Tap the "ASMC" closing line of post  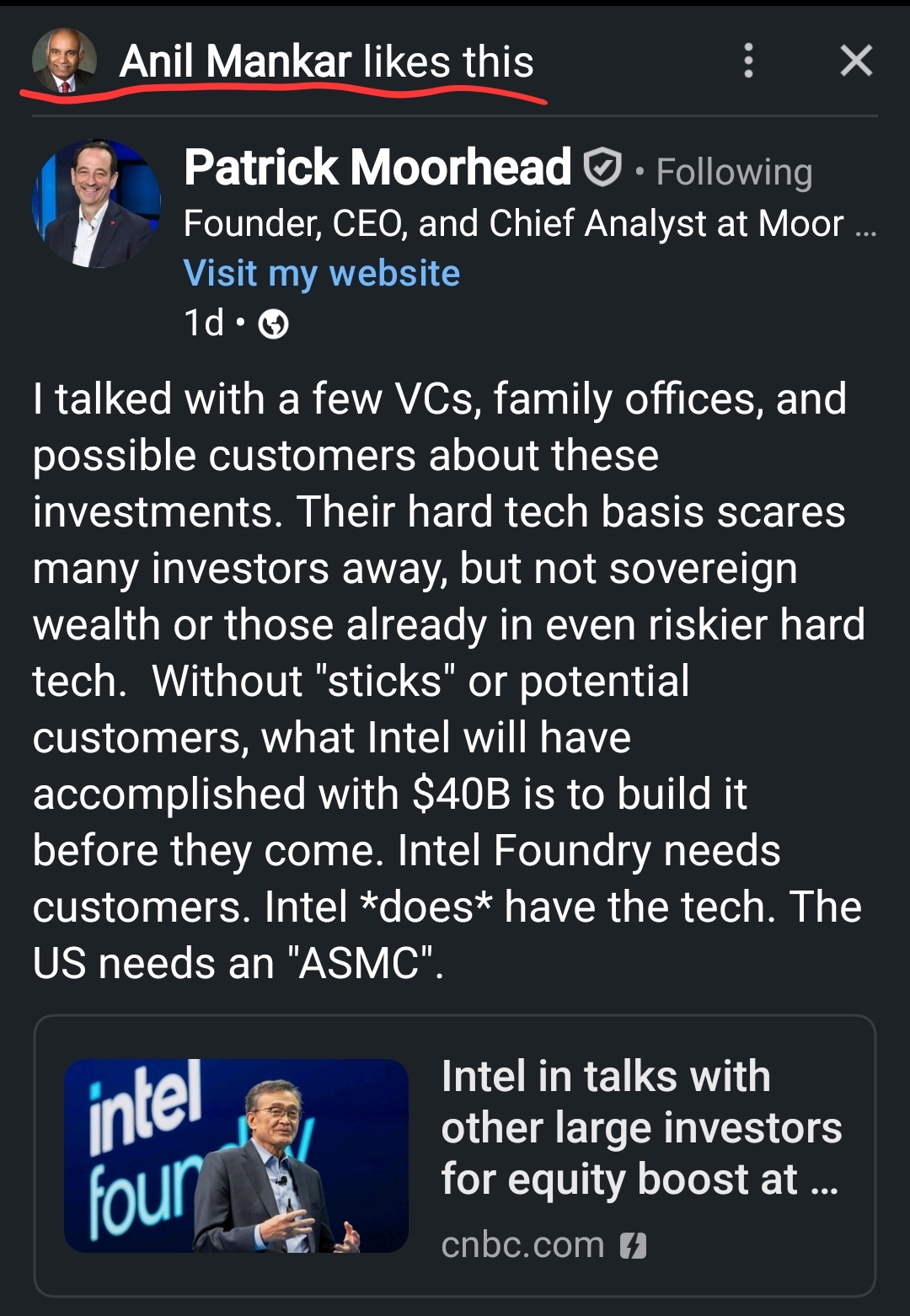tap(238, 963)
